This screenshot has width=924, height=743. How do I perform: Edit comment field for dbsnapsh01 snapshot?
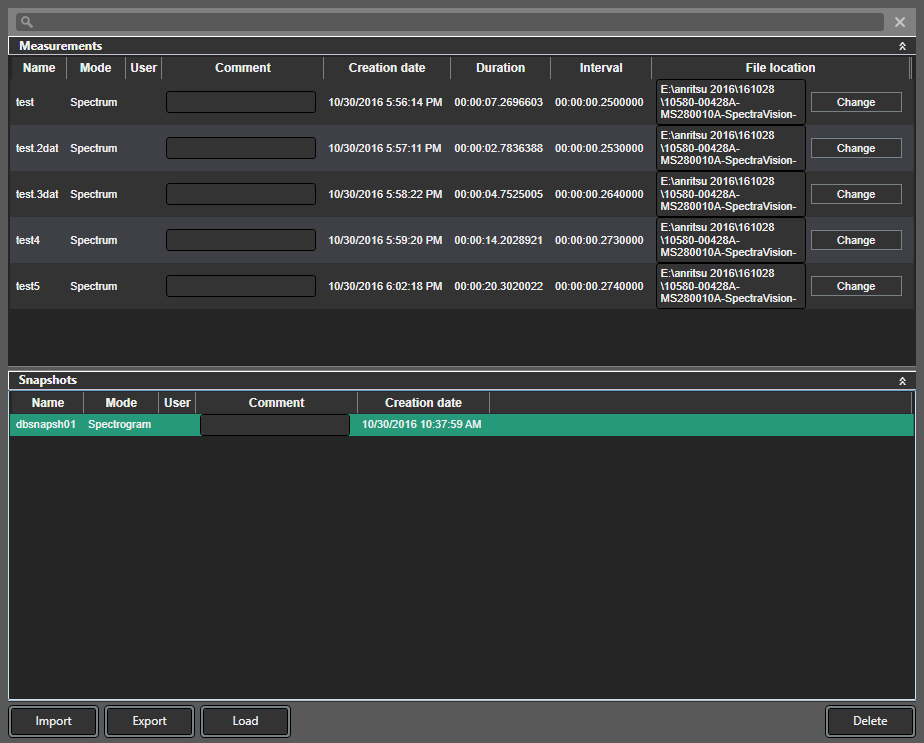click(x=275, y=425)
